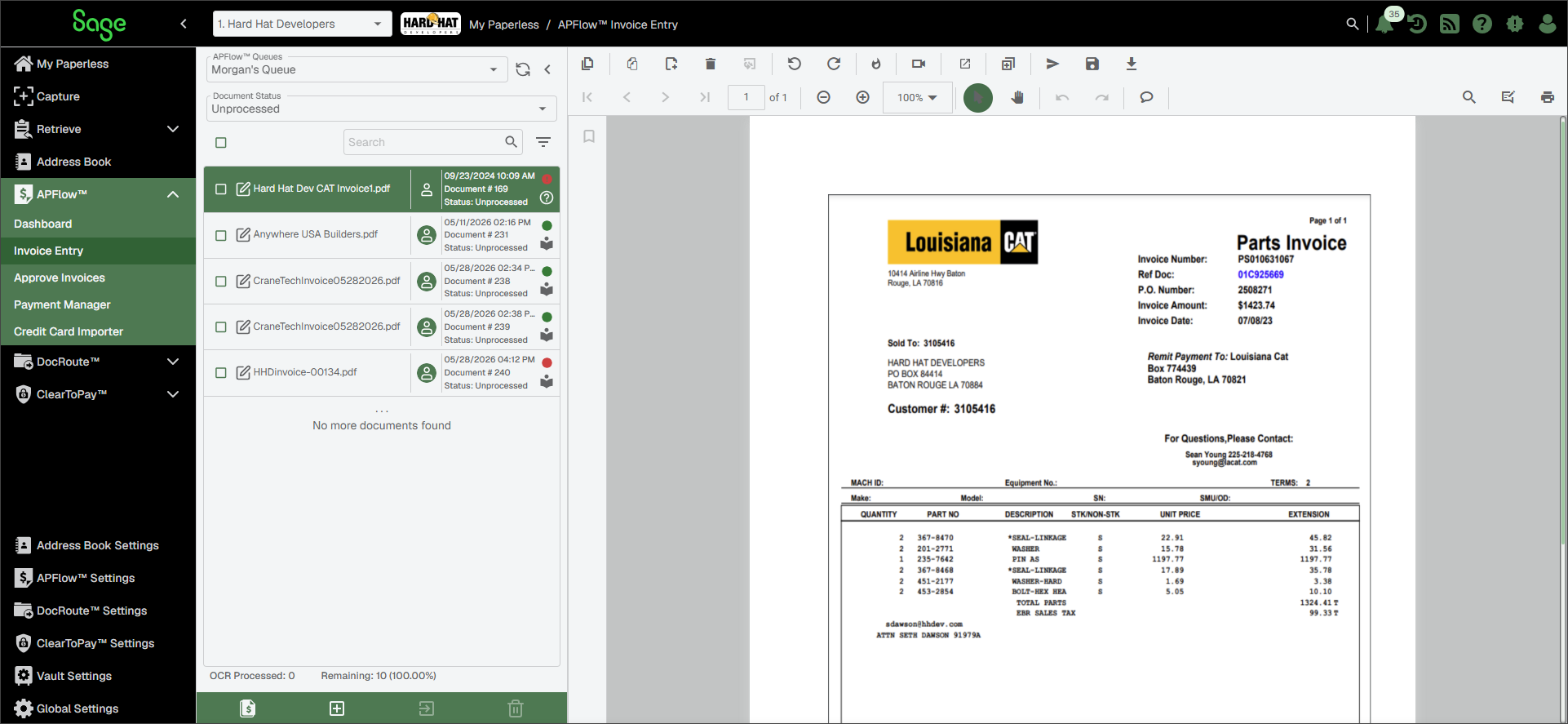Image resolution: width=1568 pixels, height=724 pixels.
Task: Expand the ClearToPay section in the sidebar
Action: click(172, 394)
